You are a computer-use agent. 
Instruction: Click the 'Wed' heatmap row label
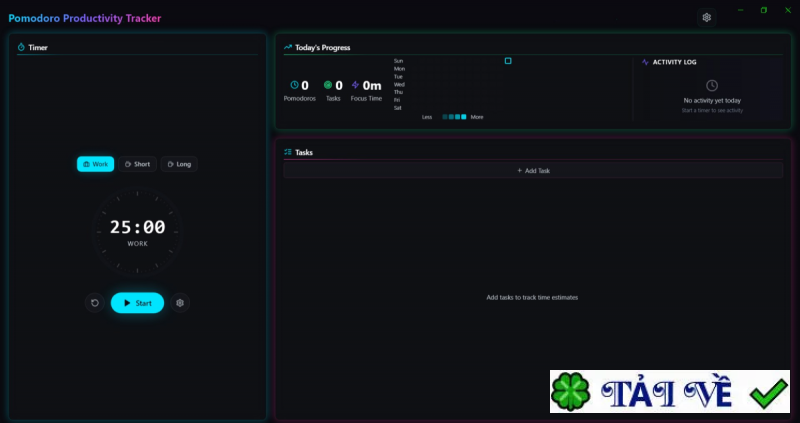pos(399,84)
